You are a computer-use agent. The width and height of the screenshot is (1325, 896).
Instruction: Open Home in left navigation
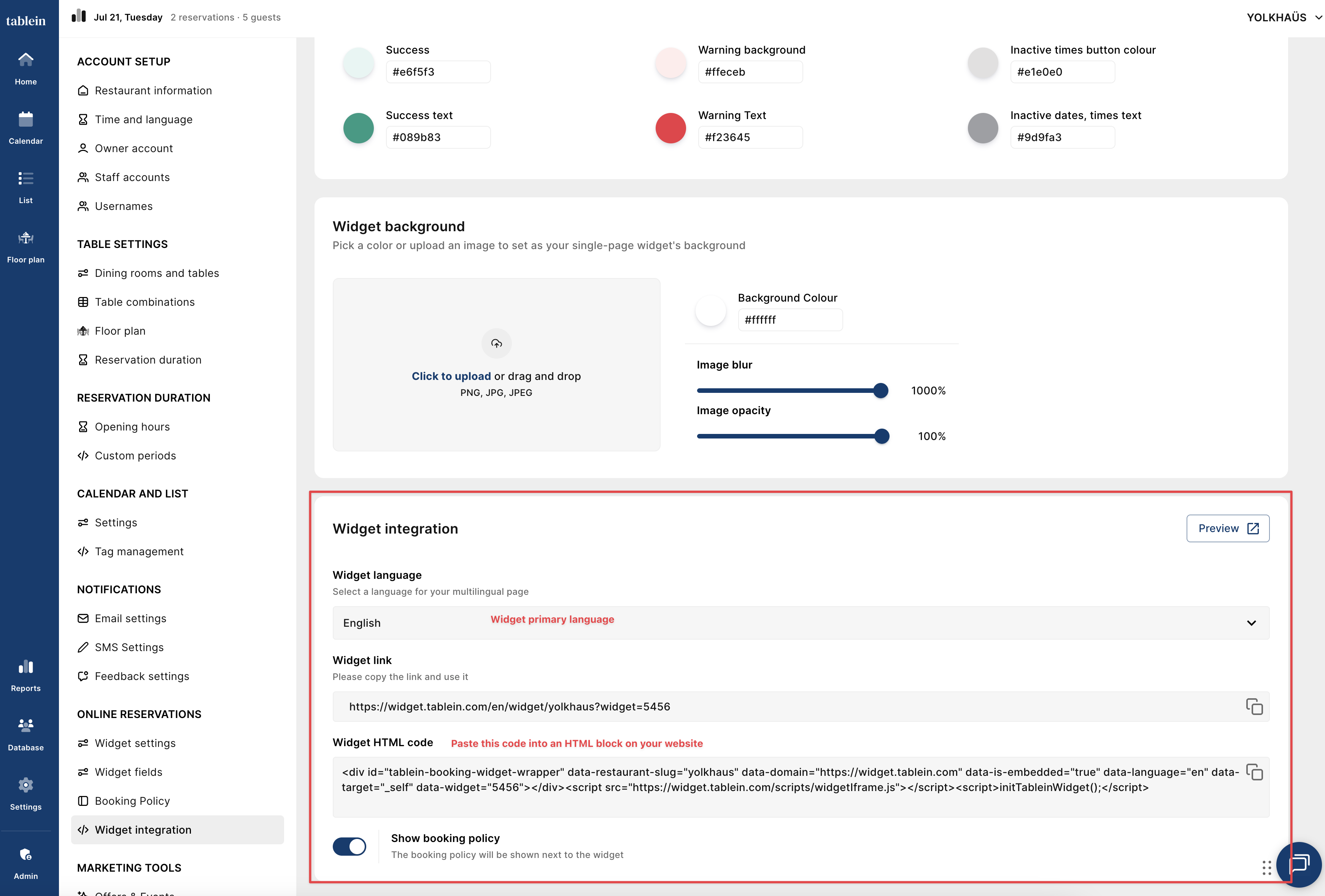(x=25, y=69)
